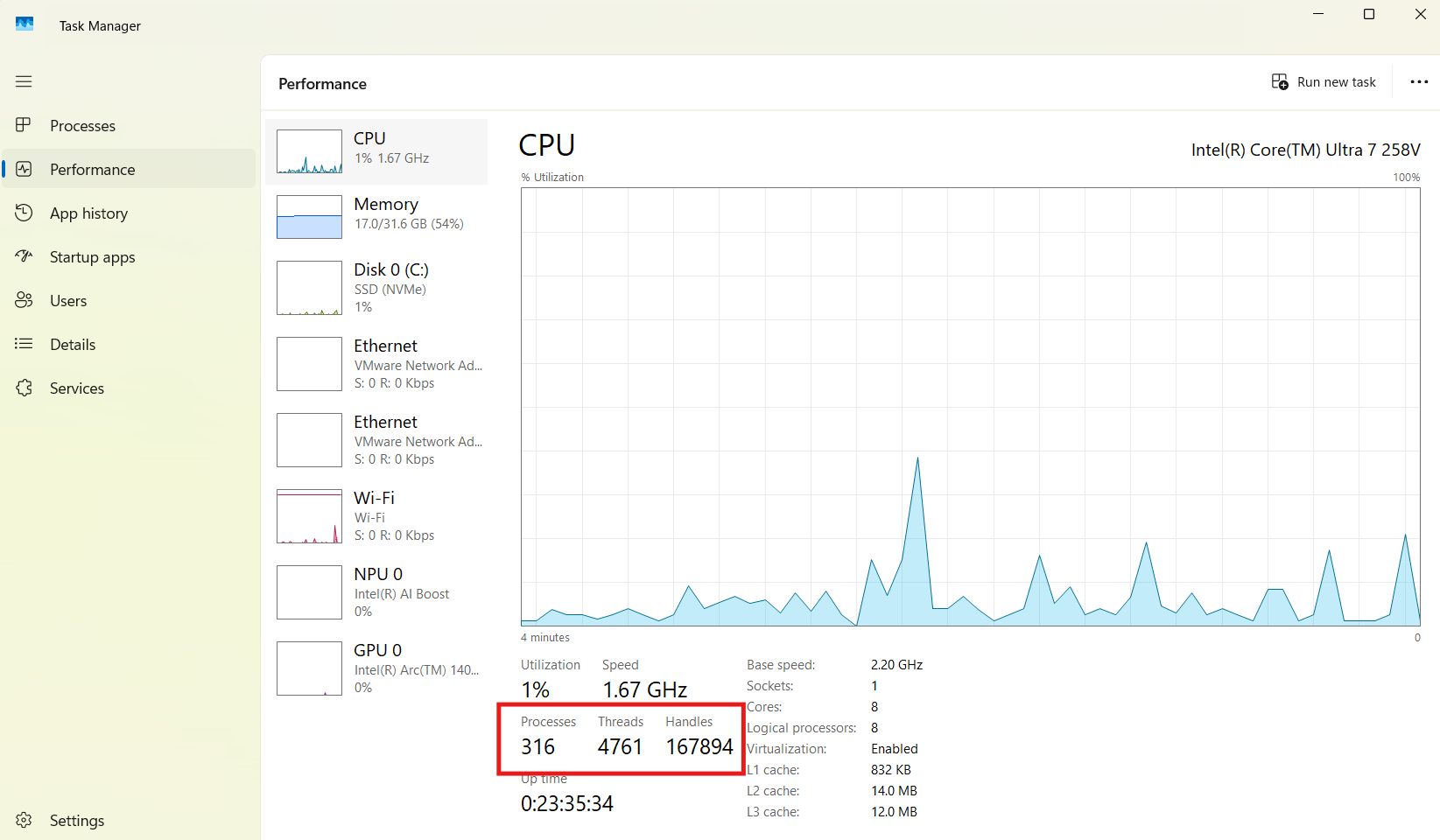Screen dimensions: 1440x840
Task: Click the CPU utilization graph area
Action: point(970,407)
